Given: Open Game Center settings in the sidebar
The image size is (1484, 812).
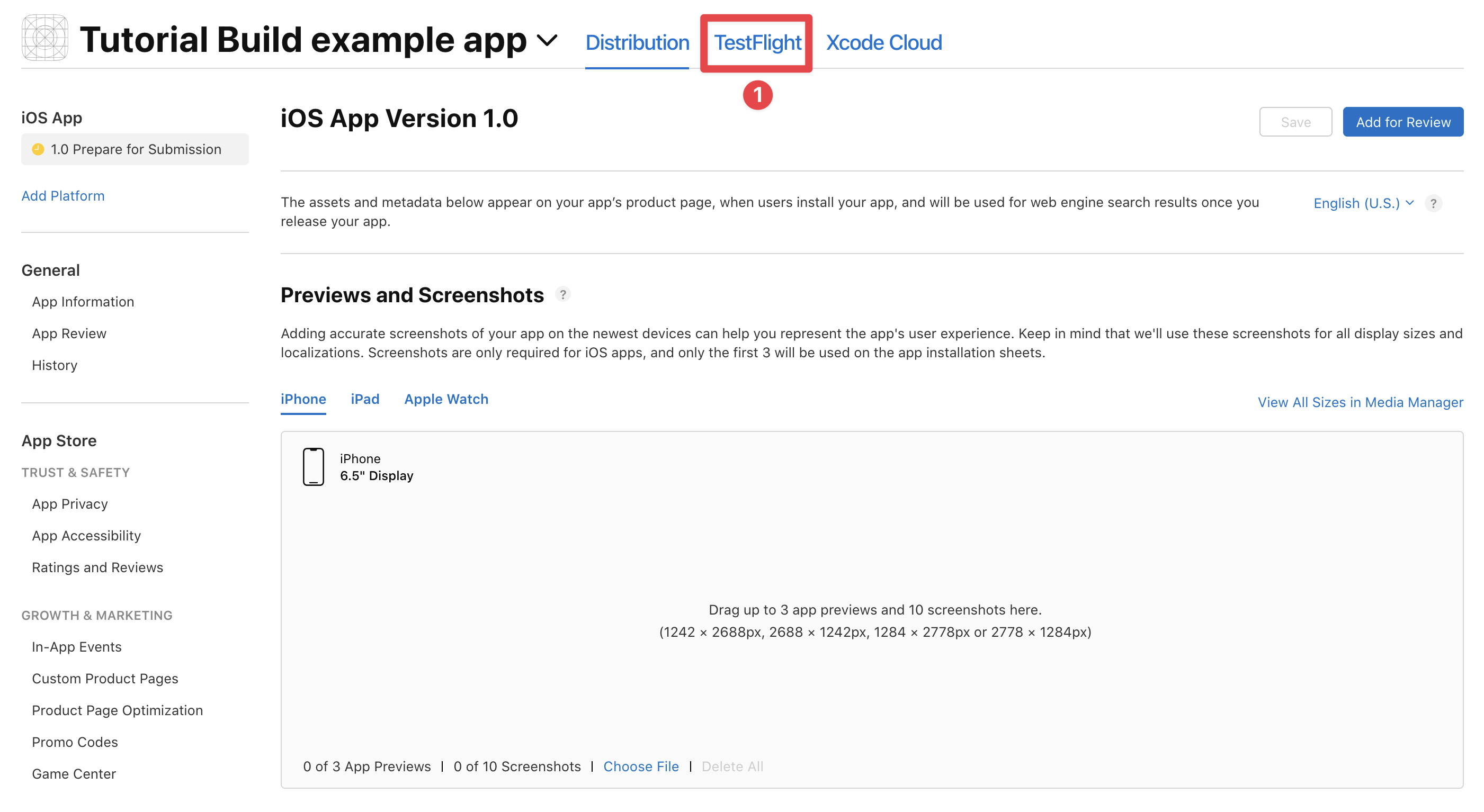Looking at the screenshot, I should [x=74, y=773].
